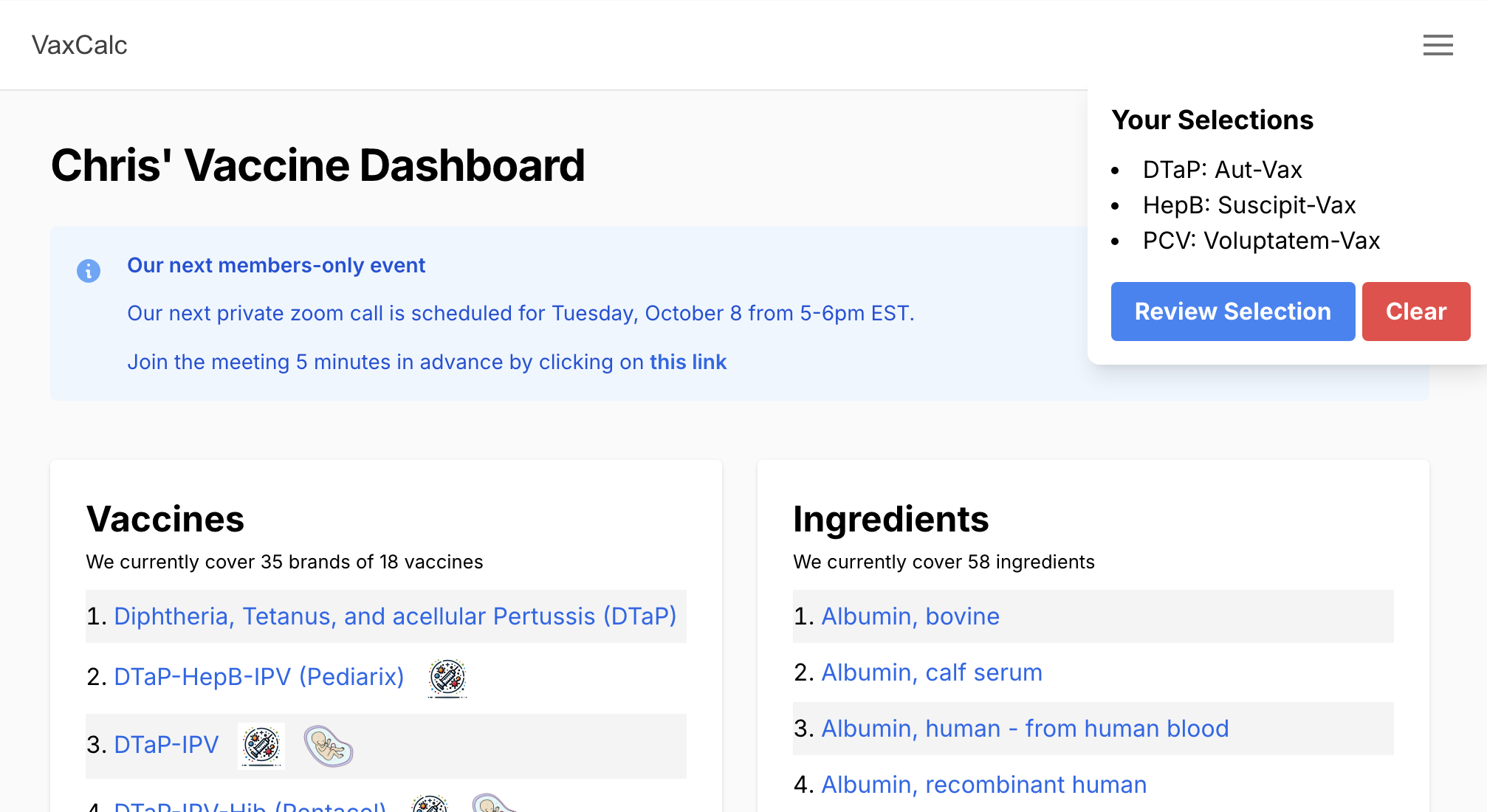Clear your vaccine selections
This screenshot has width=1487, height=812.
click(1415, 312)
